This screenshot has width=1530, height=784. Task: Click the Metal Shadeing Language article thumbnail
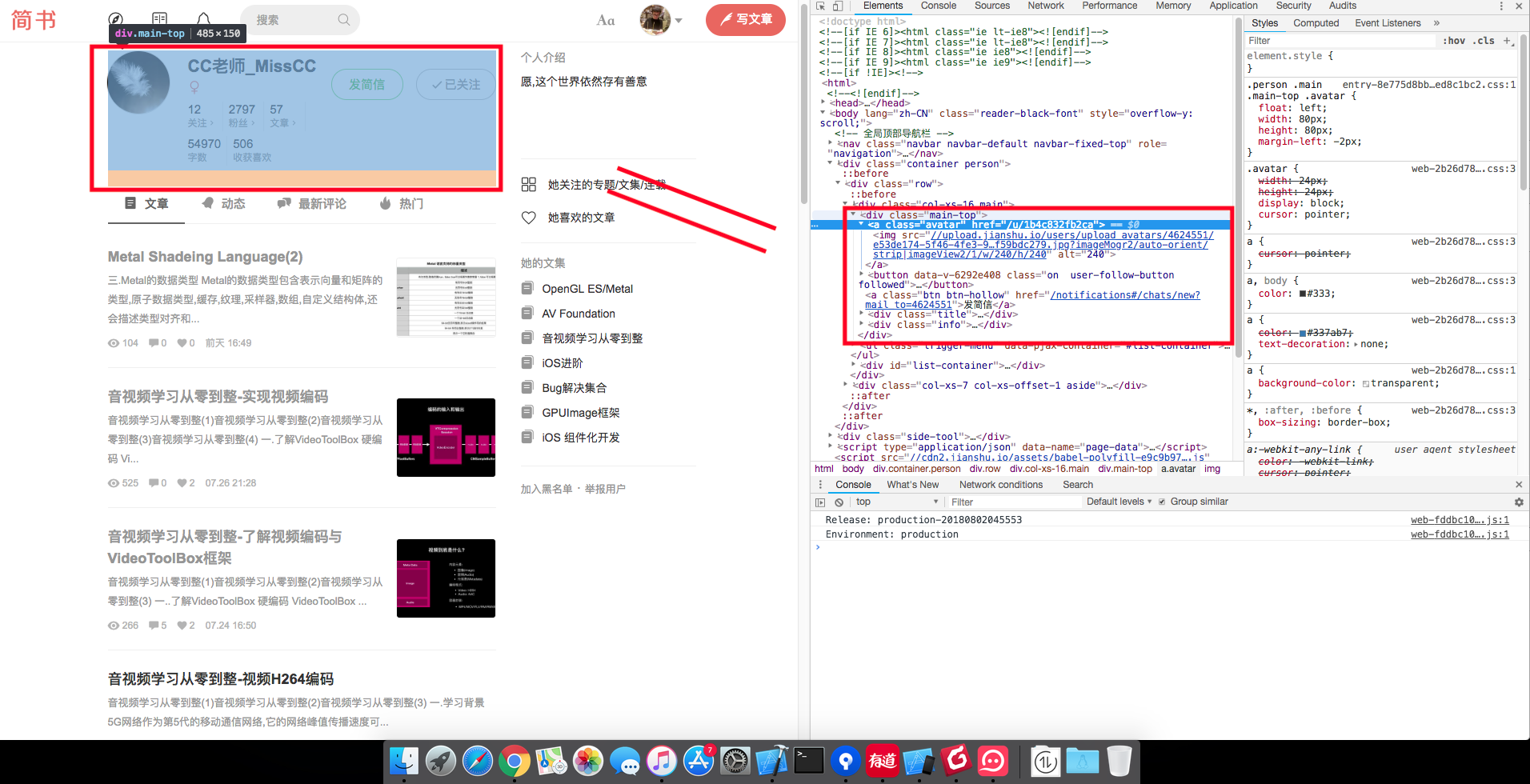pyautogui.click(x=446, y=298)
